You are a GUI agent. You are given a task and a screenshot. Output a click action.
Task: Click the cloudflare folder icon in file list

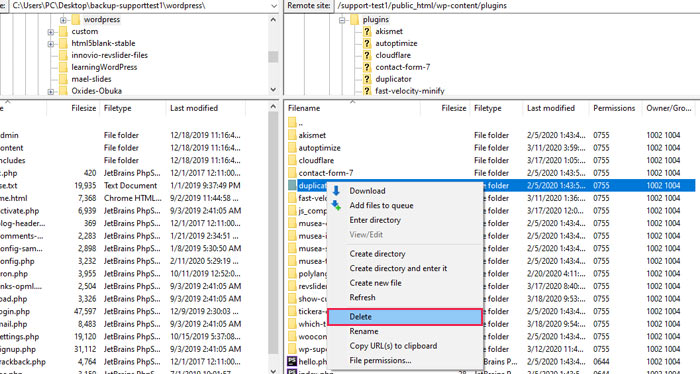tap(292, 160)
